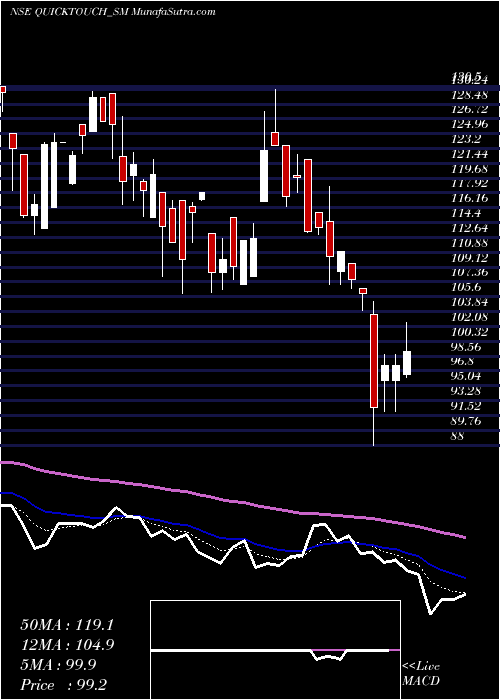Click the NSE QUICKTOUCH_SM MunafaSutra.com chart title
The width and height of the screenshot is (500, 700).
(112, 12)
